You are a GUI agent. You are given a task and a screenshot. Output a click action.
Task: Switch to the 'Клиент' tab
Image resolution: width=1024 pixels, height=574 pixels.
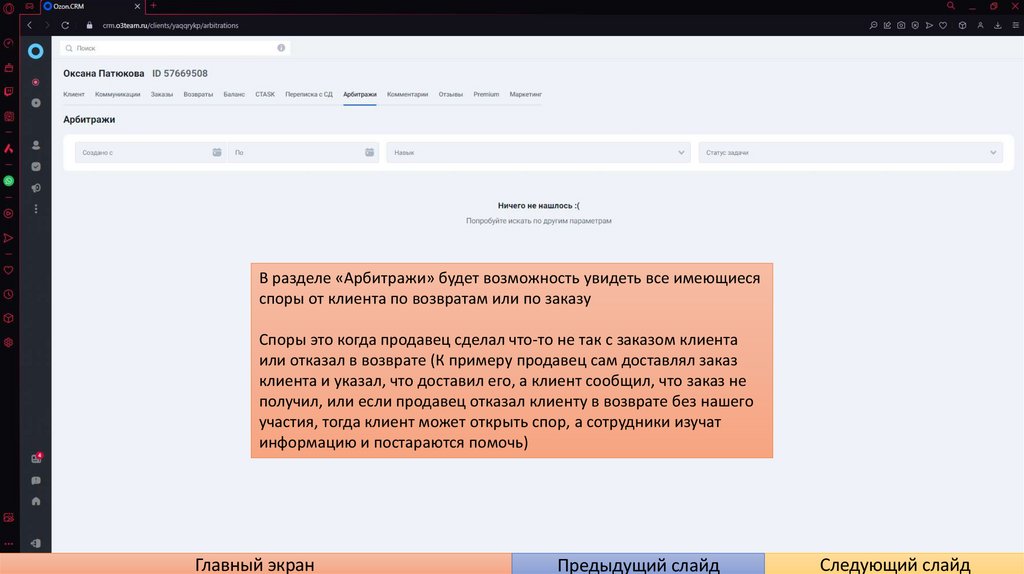pyautogui.click(x=74, y=94)
